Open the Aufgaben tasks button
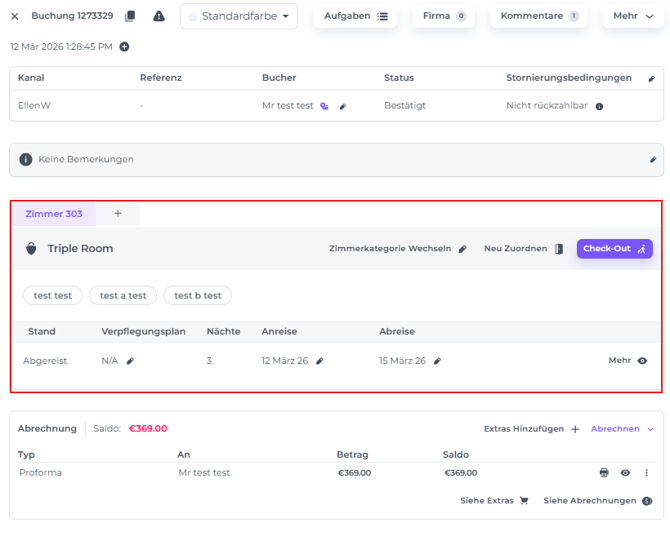The image size is (670, 536). pyautogui.click(x=355, y=16)
